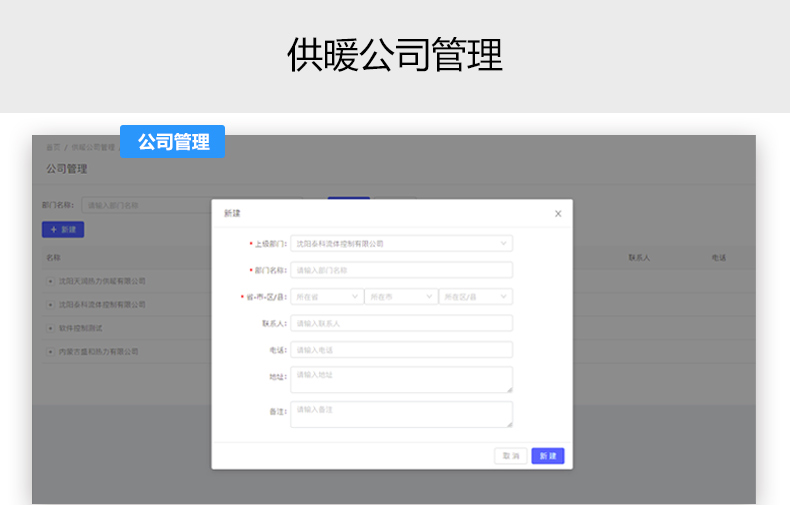The width and height of the screenshot is (790, 505).
Task: Click into the 备注 remarks textarea
Action: (x=401, y=414)
